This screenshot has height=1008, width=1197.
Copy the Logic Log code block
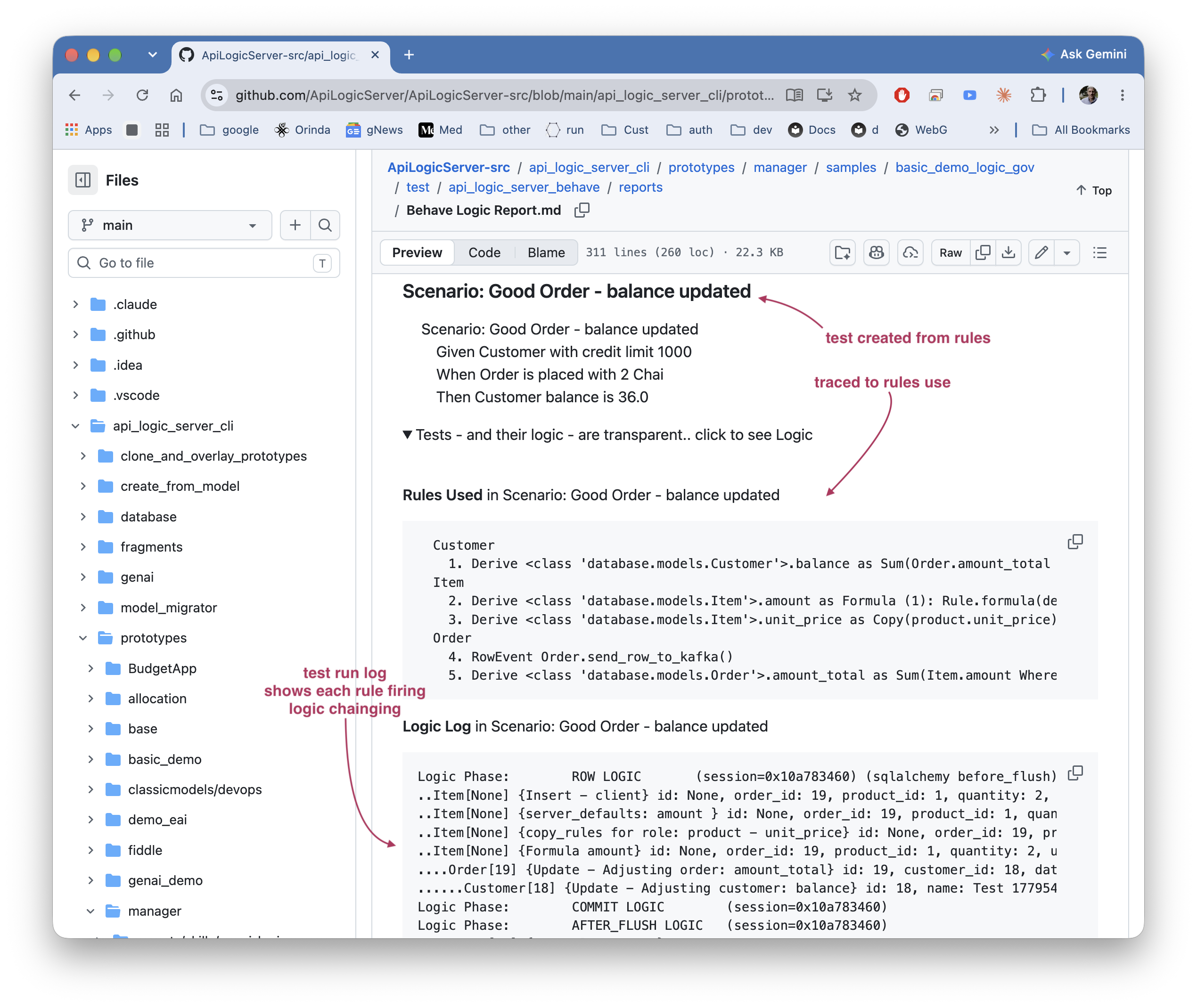[1075, 773]
